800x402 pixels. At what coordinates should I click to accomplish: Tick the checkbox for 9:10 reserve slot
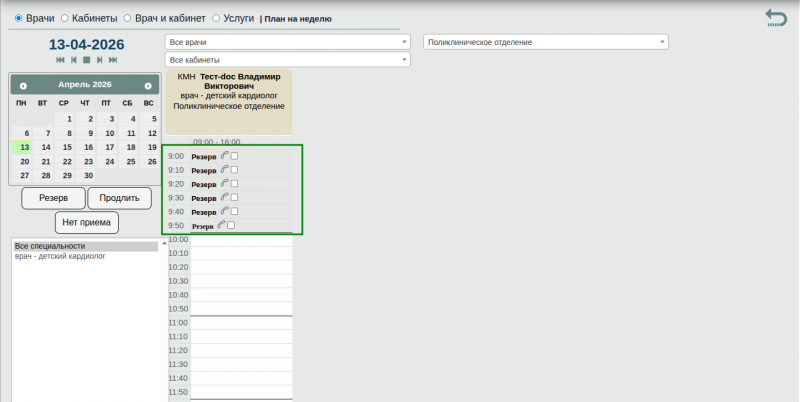pyautogui.click(x=235, y=170)
